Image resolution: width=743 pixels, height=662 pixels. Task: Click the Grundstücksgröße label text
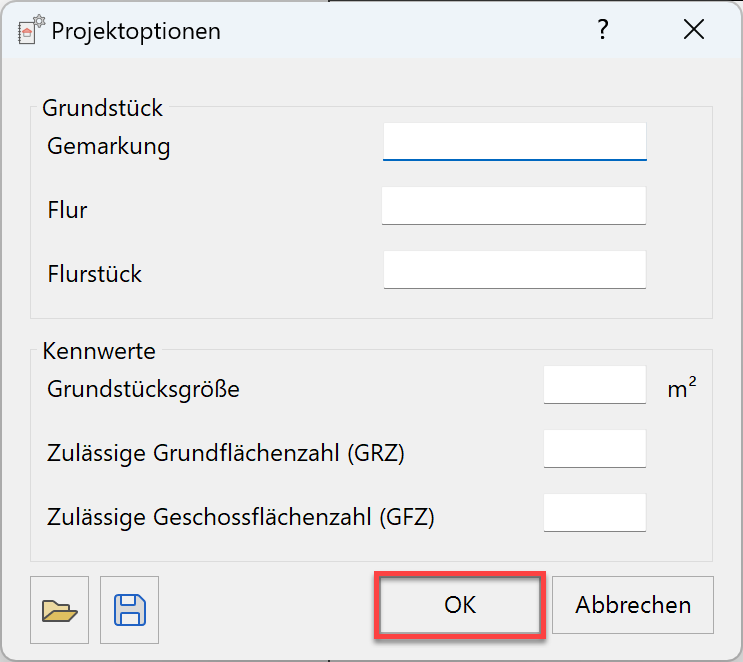pos(143,389)
